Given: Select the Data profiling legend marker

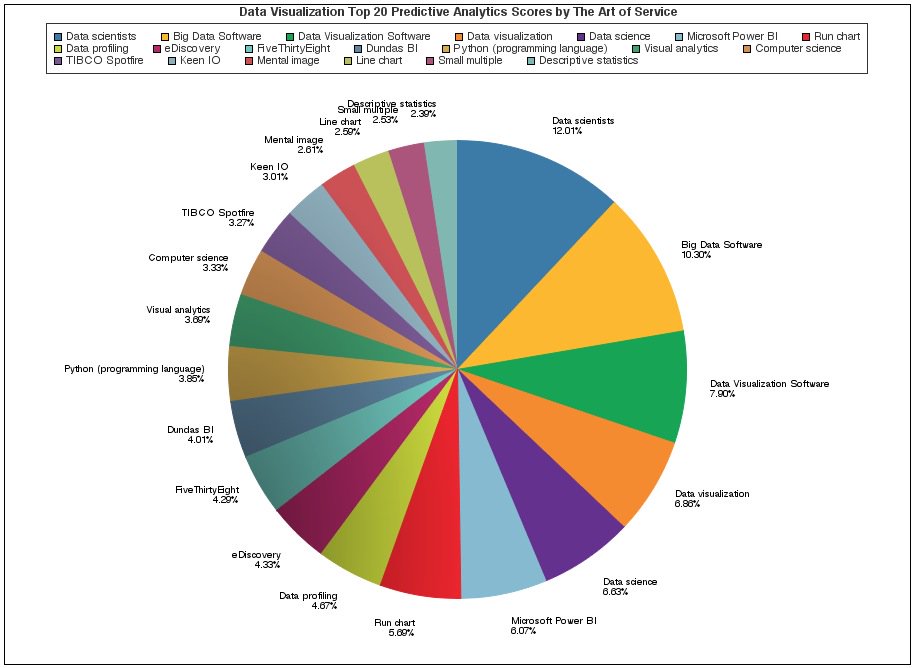Looking at the screenshot, I should [x=58, y=50].
